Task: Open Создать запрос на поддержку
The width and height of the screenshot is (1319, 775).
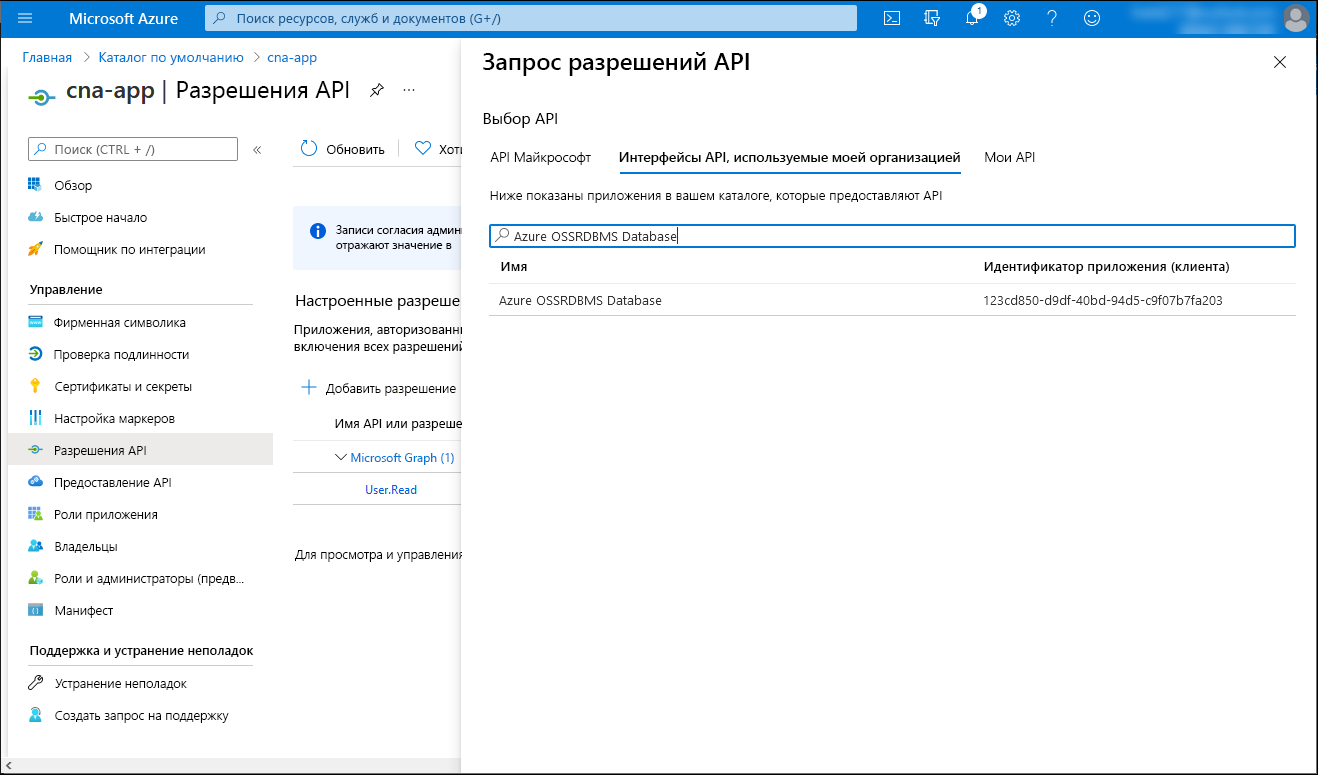Action: 140,715
